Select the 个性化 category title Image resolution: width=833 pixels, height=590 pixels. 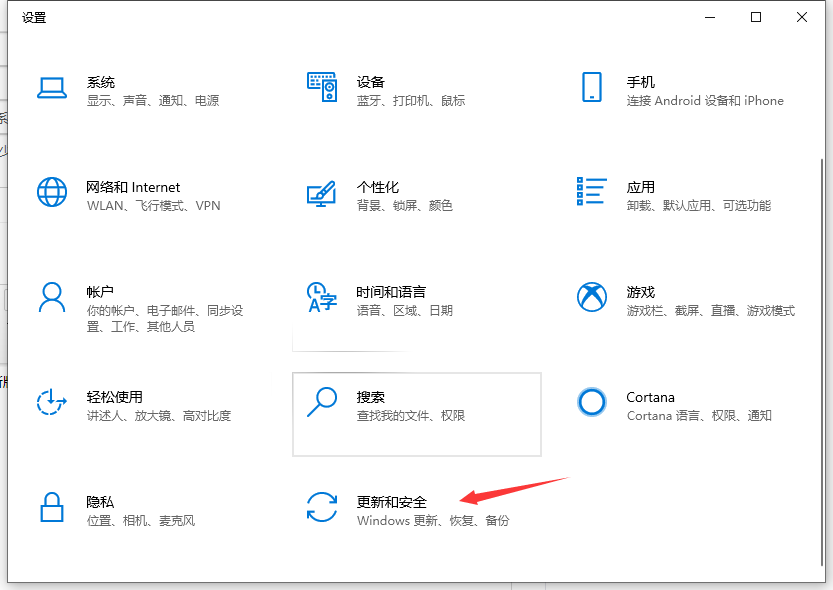[x=378, y=187]
